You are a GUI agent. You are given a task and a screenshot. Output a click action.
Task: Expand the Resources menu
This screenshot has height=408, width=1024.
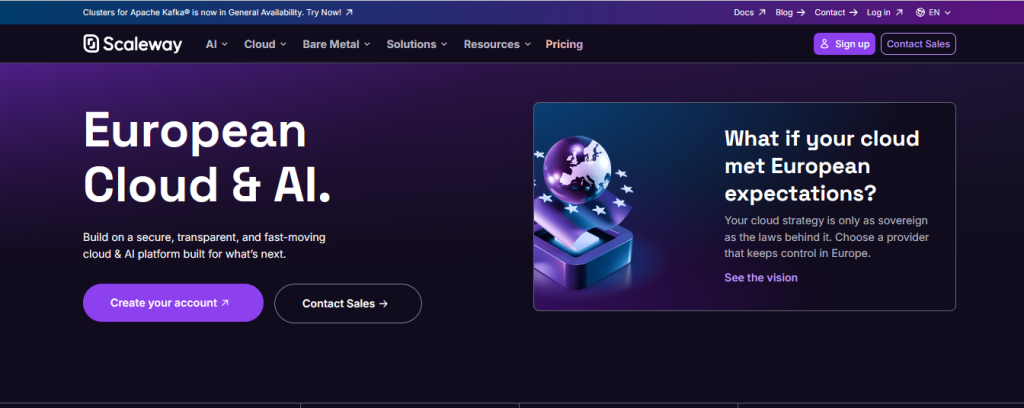click(497, 44)
